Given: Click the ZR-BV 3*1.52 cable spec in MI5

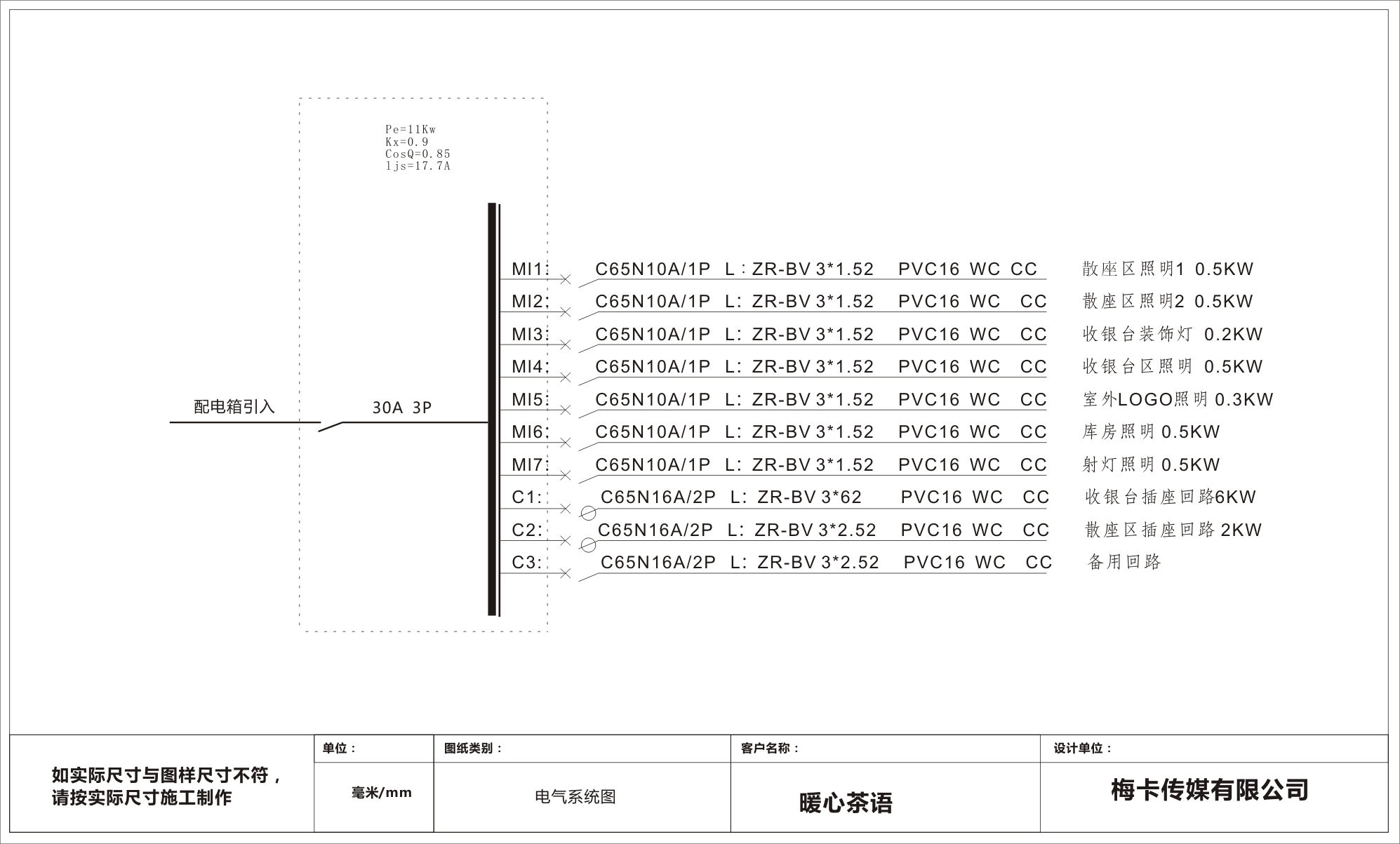Looking at the screenshot, I should pyautogui.click(x=813, y=399).
